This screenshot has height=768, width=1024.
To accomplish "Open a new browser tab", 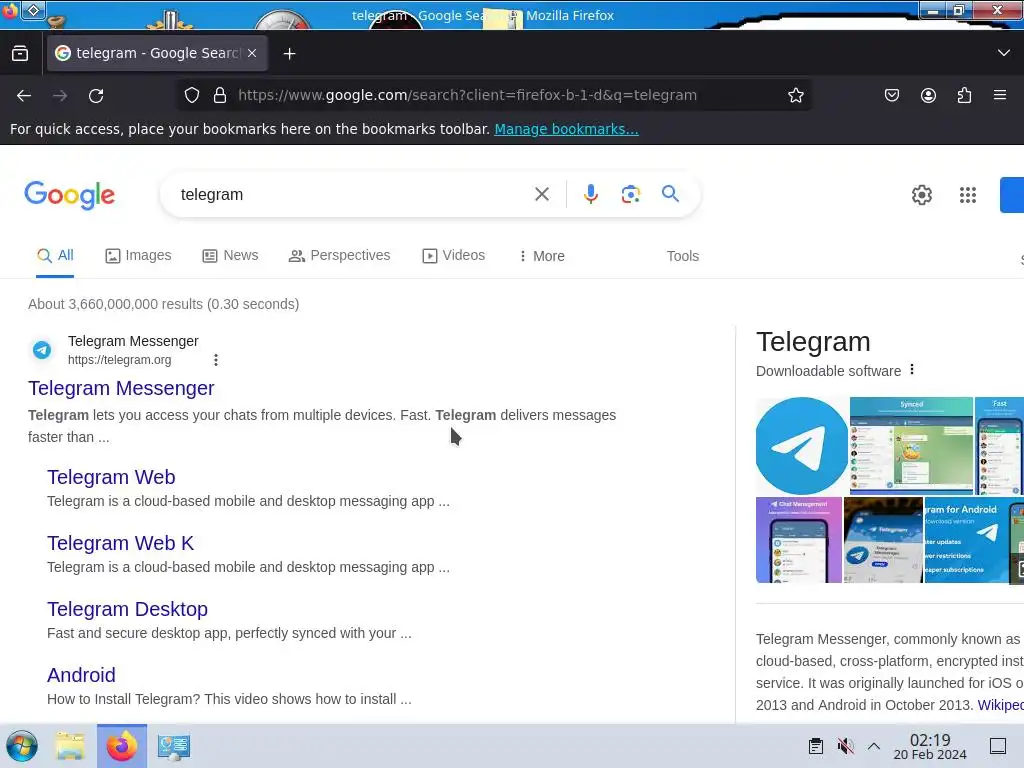I will [x=289, y=54].
